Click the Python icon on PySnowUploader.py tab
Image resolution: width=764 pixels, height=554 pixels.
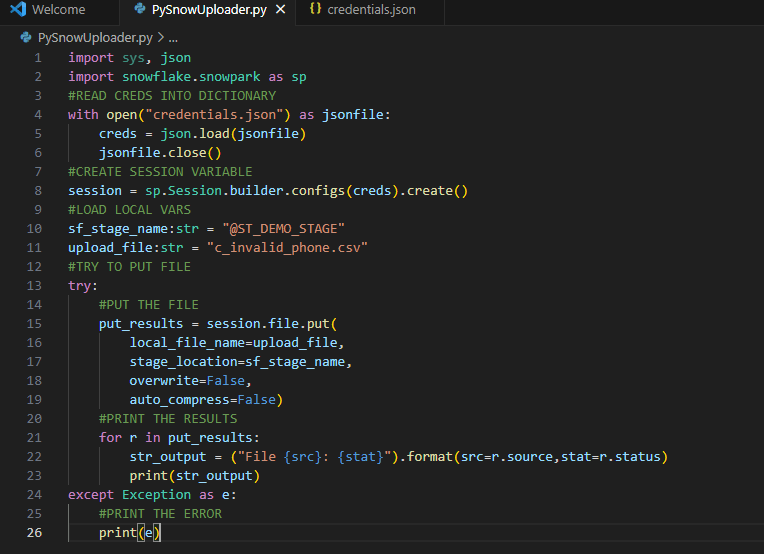137,10
